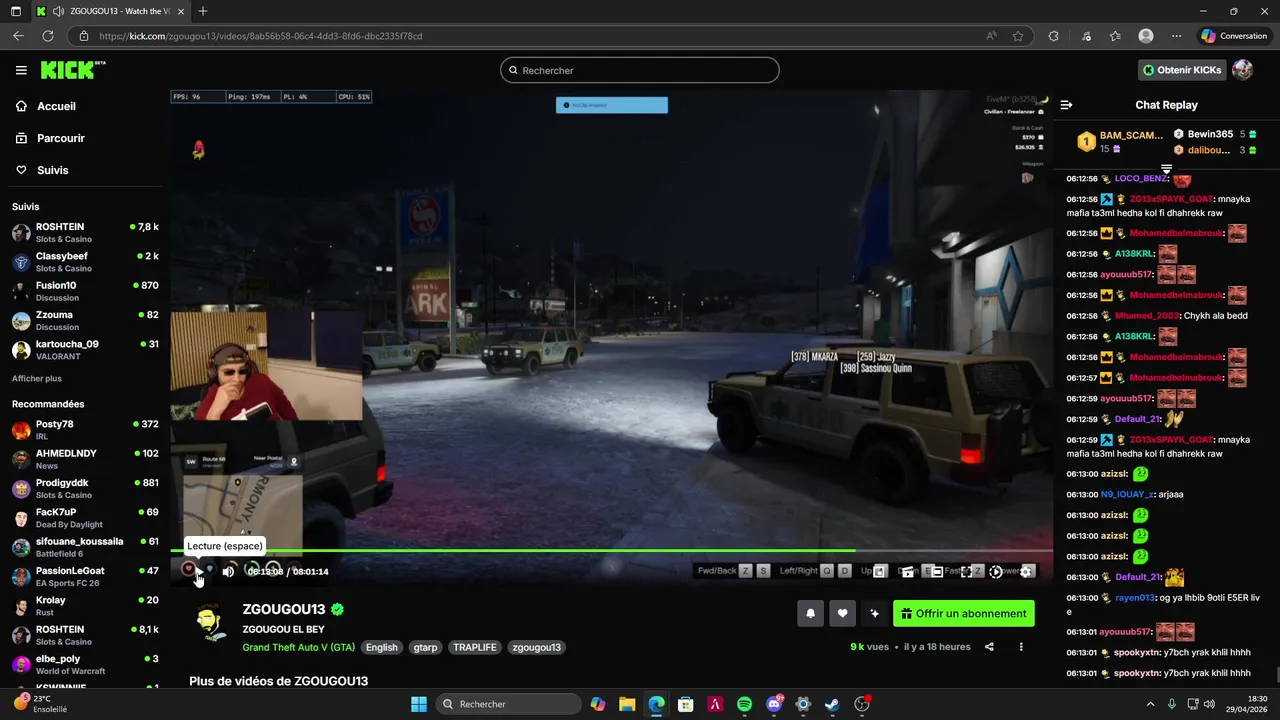1280x720 pixels.
Task: Open sifouane_koussalla Battlefield 6 channel
Action: pyautogui.click(x=85, y=547)
